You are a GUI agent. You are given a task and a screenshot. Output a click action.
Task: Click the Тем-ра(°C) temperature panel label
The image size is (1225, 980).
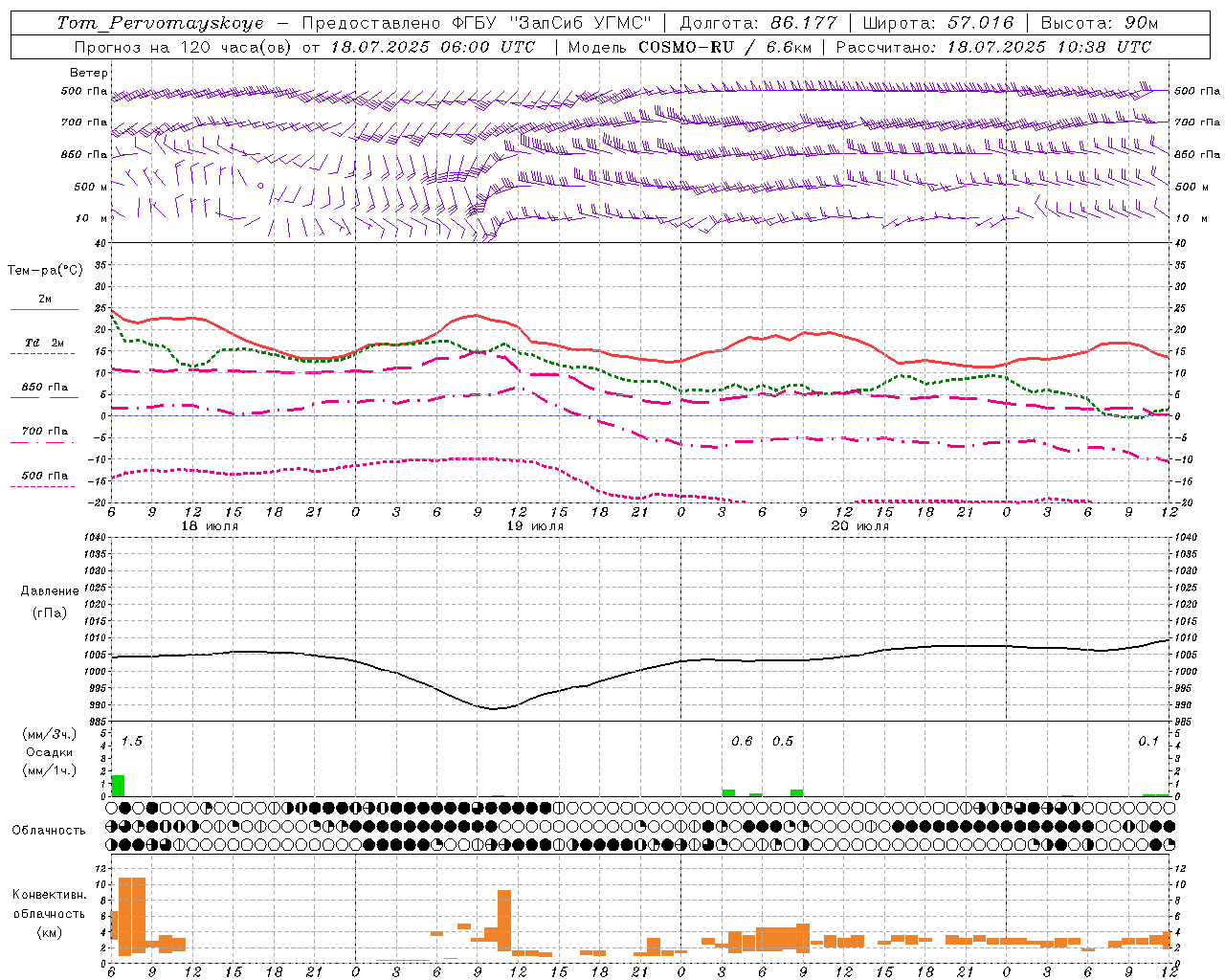click(45, 271)
